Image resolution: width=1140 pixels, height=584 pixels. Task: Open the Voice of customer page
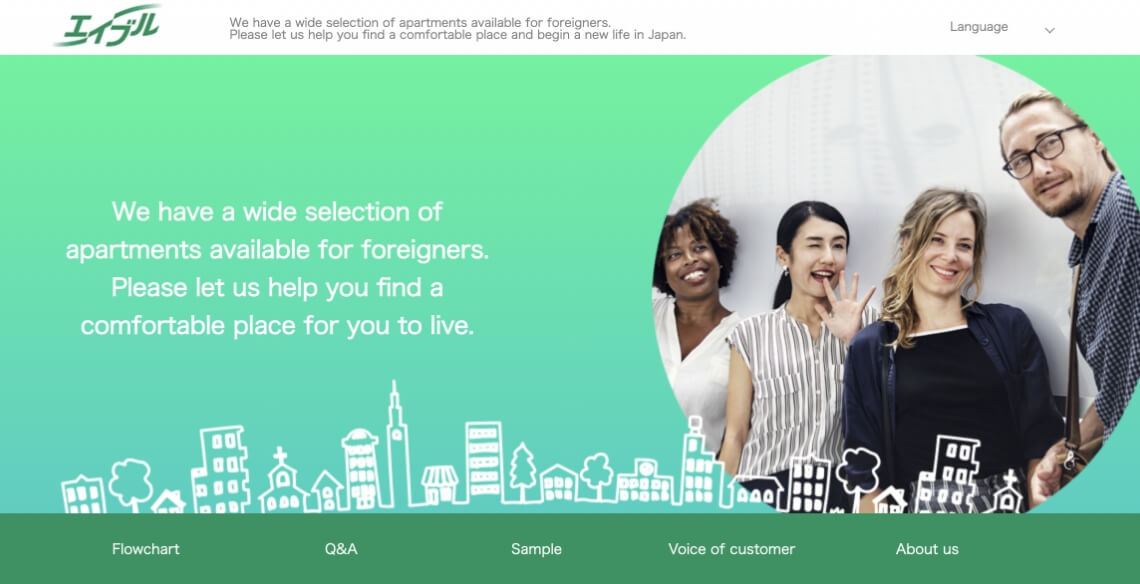click(731, 549)
